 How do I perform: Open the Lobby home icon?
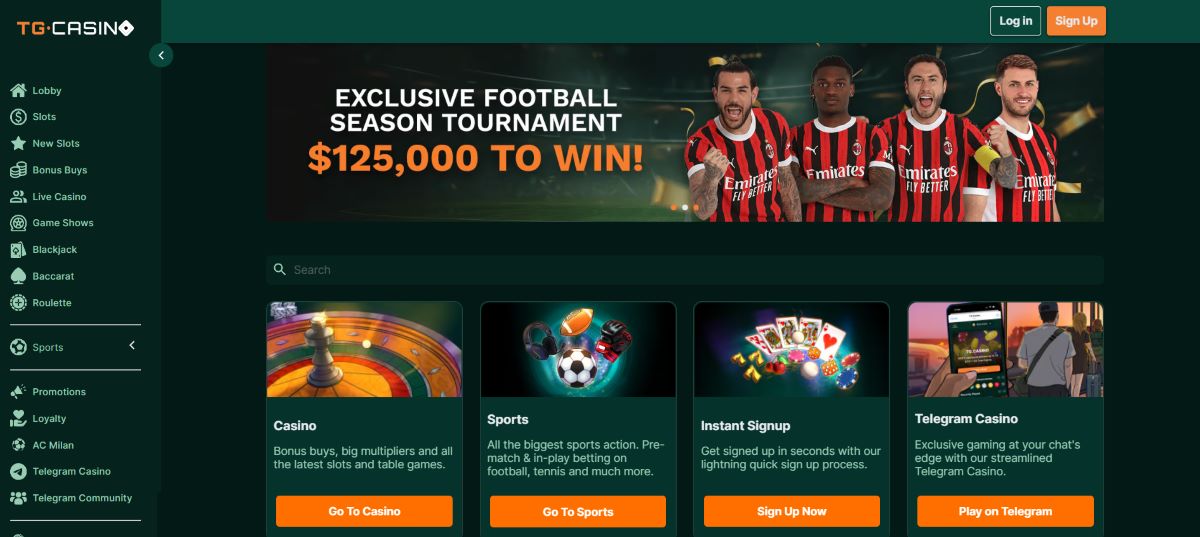(18, 90)
